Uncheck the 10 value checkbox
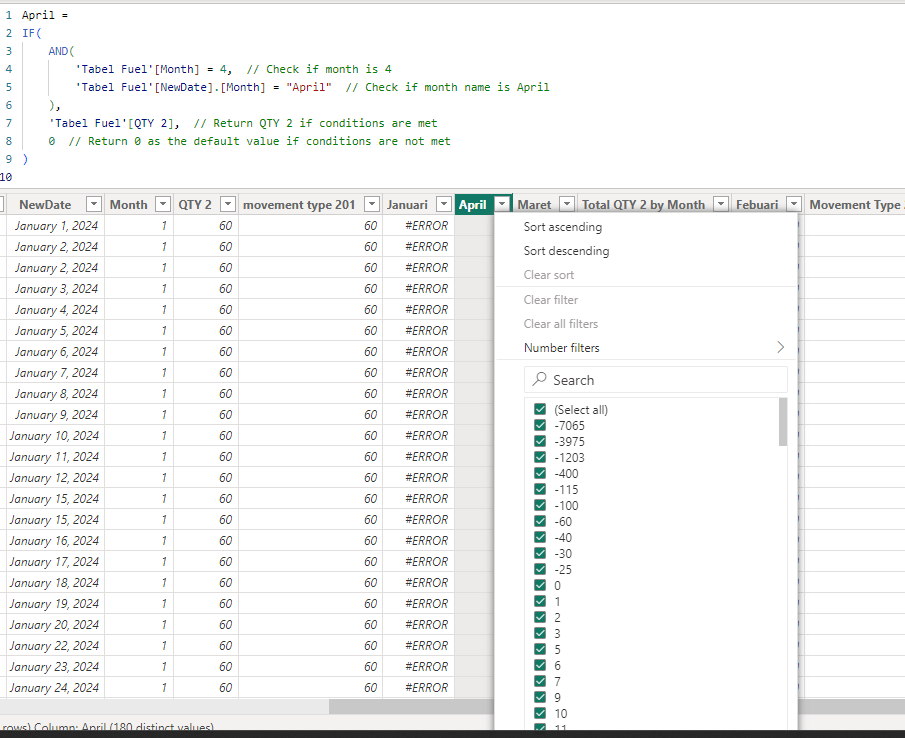The image size is (905, 738). click(540, 713)
